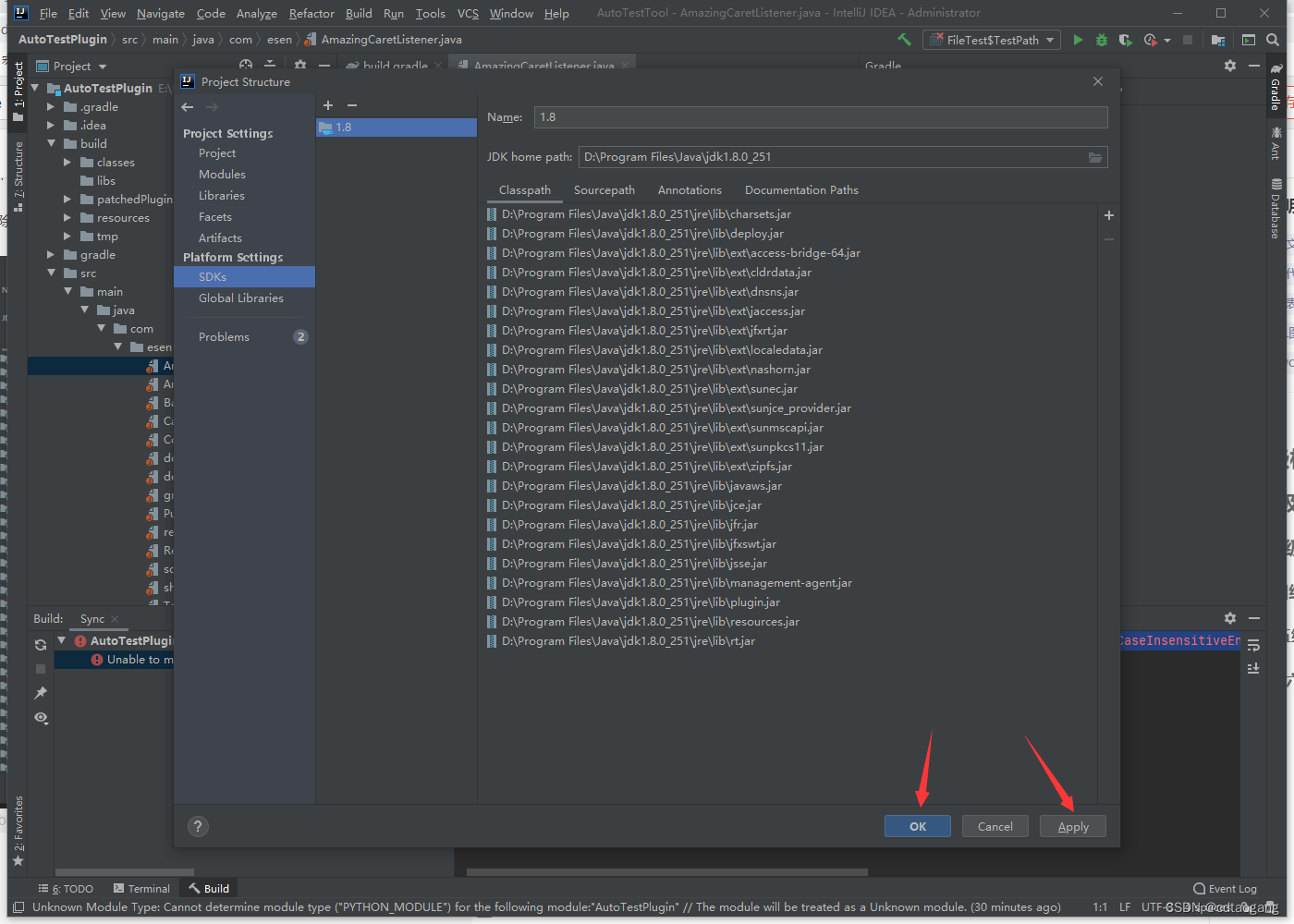Screen dimensions: 1294x924
Task: Open the Event Log
Action: click(1226, 889)
